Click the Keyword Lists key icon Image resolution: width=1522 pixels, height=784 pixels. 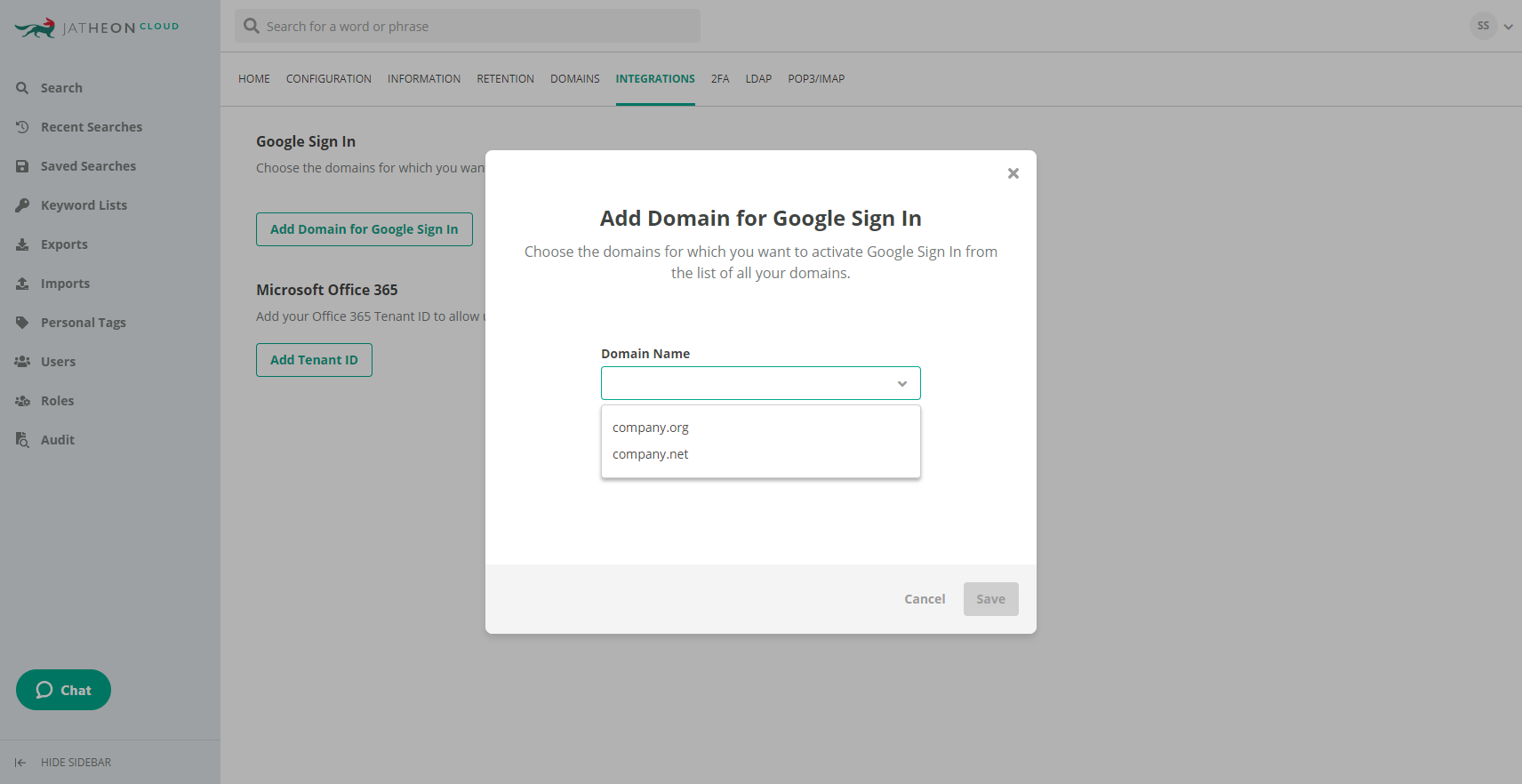(x=22, y=205)
